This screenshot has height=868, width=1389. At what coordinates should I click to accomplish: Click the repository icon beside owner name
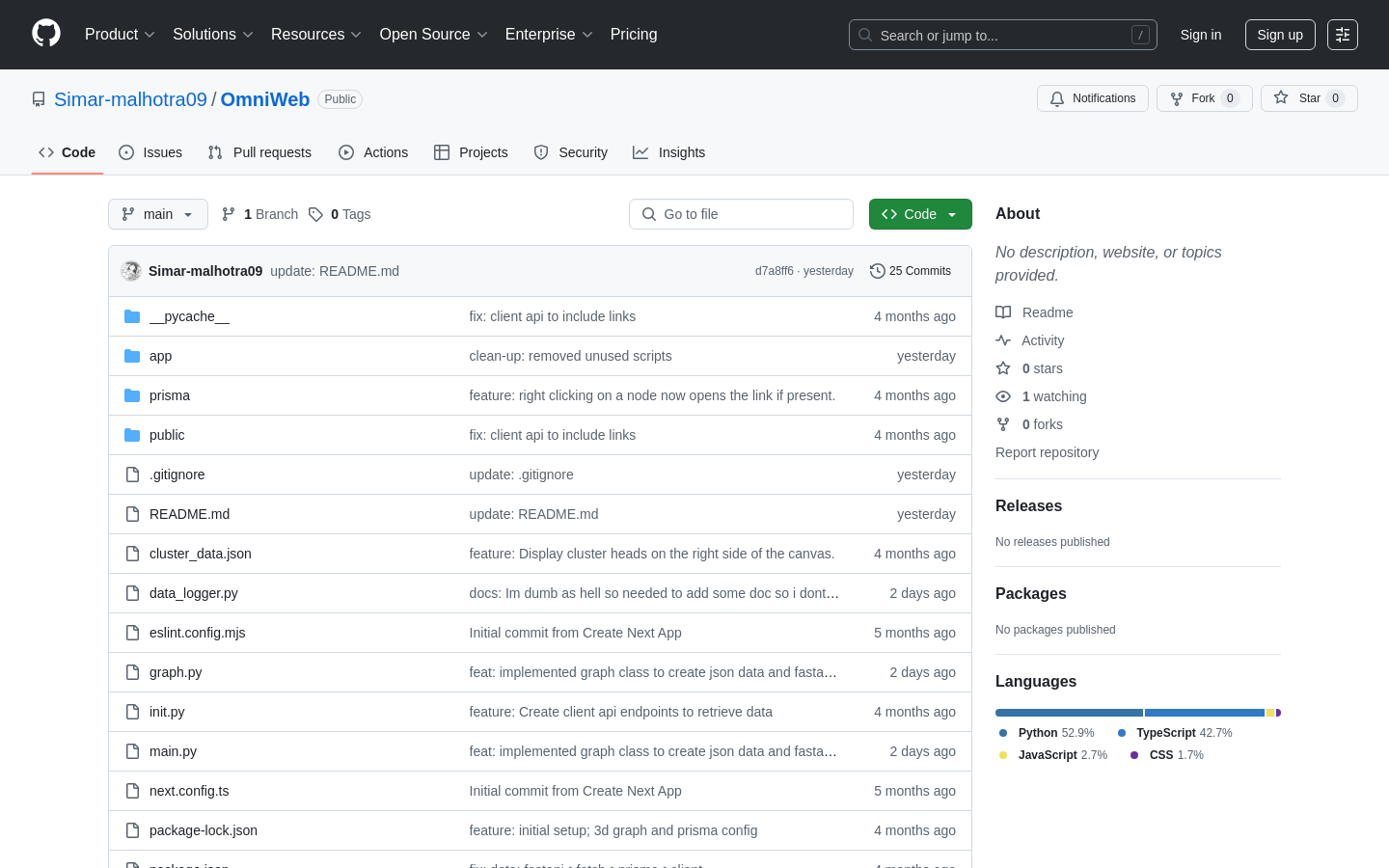coord(39,99)
